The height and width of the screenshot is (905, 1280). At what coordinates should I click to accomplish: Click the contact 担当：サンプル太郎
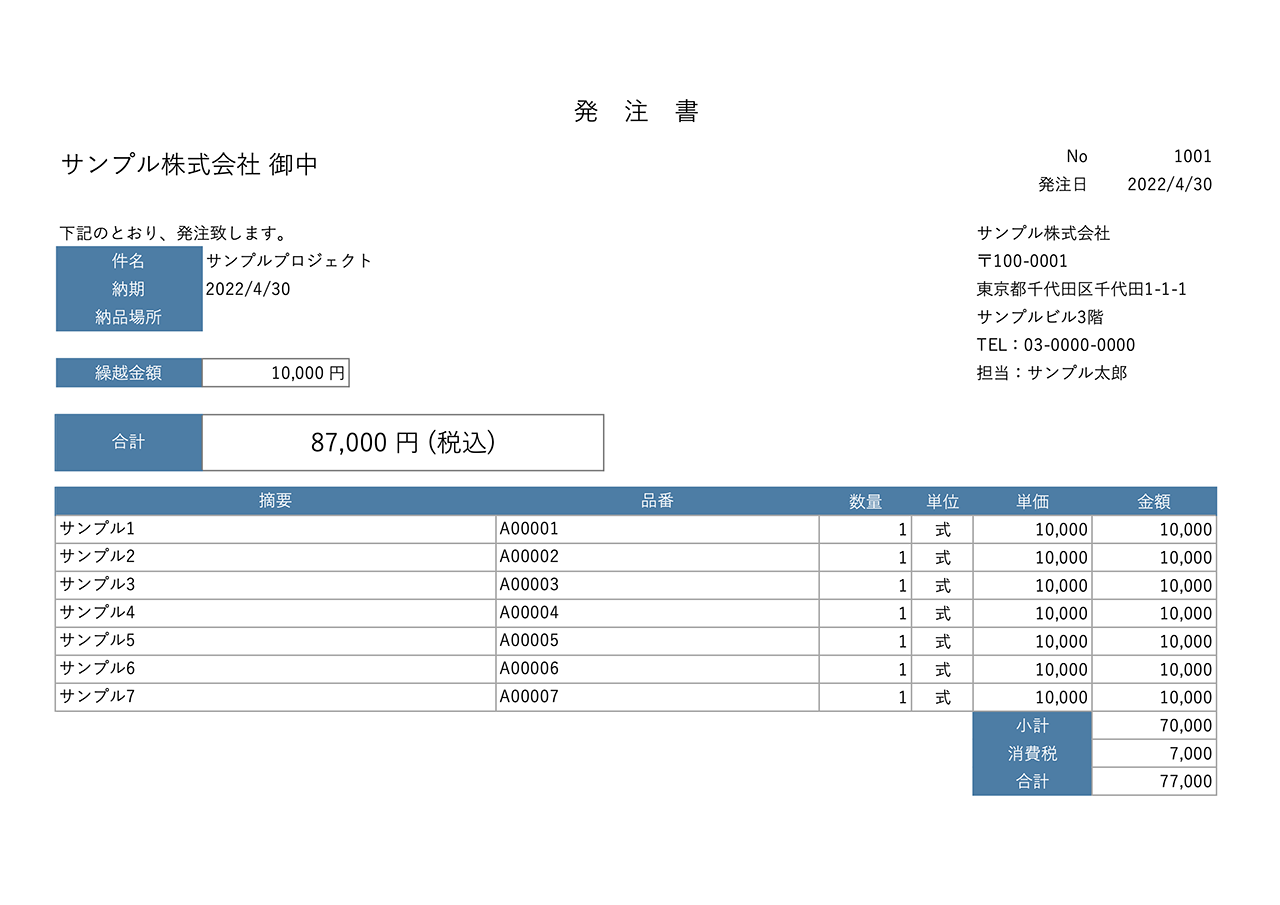[x=1052, y=373]
